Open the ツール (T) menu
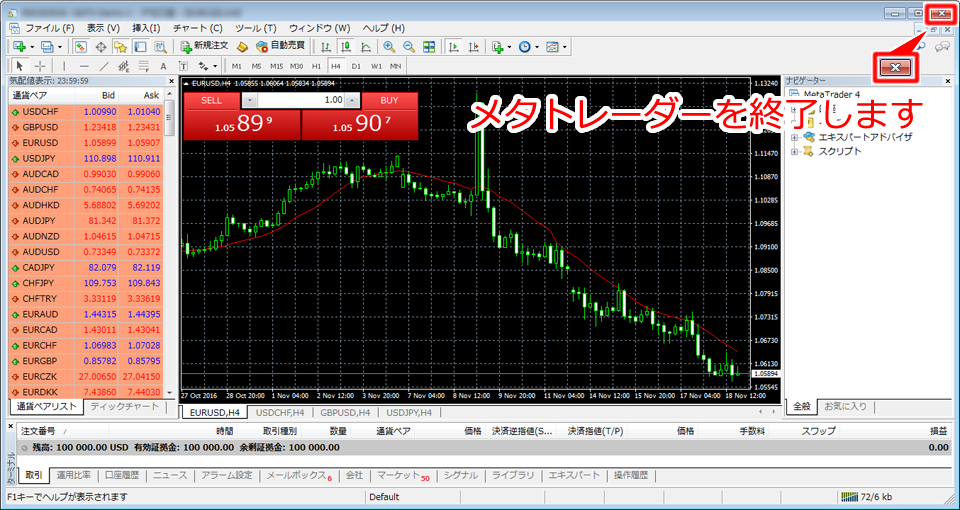The image size is (960, 510). (255, 28)
